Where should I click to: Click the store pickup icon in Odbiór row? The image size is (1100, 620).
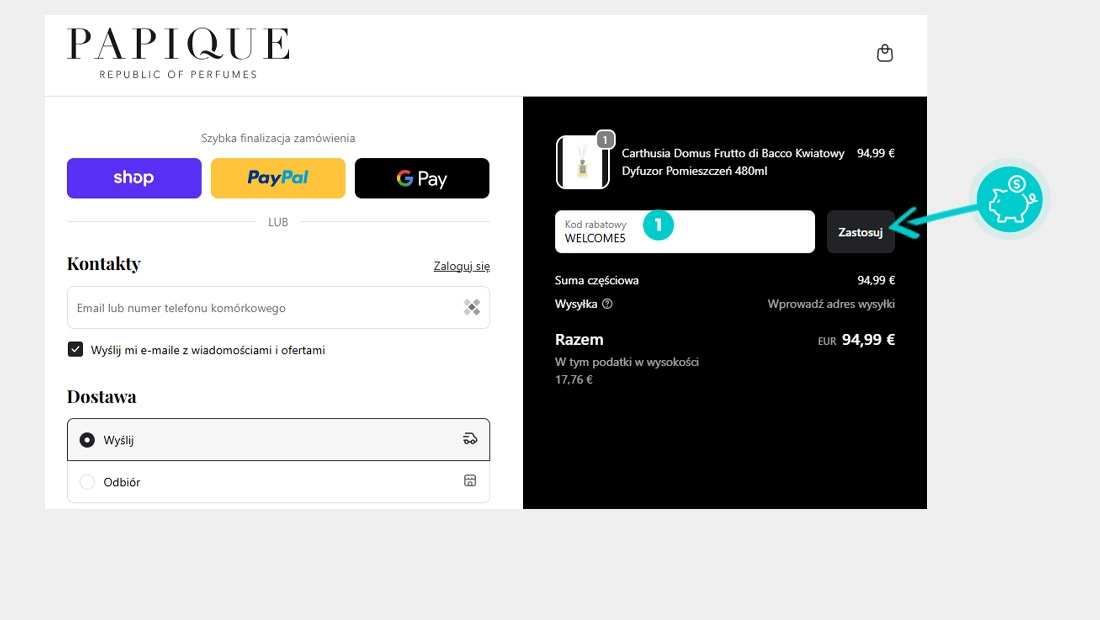tap(470, 481)
